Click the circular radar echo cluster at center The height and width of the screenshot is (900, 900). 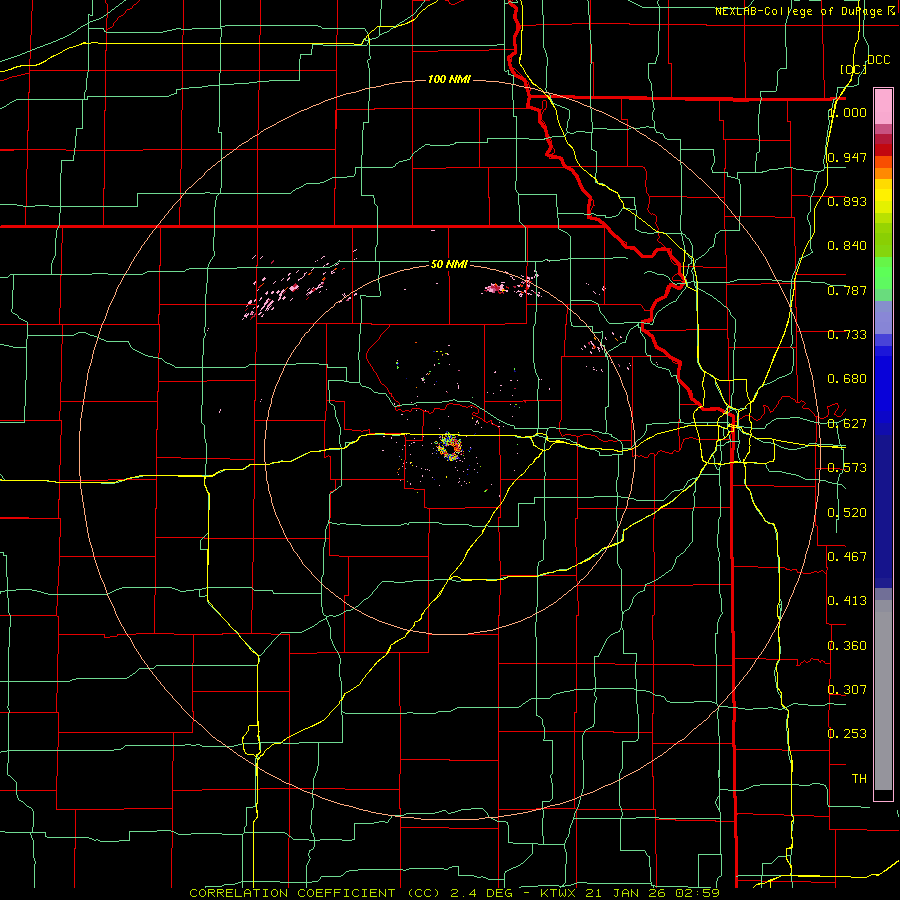(x=449, y=448)
